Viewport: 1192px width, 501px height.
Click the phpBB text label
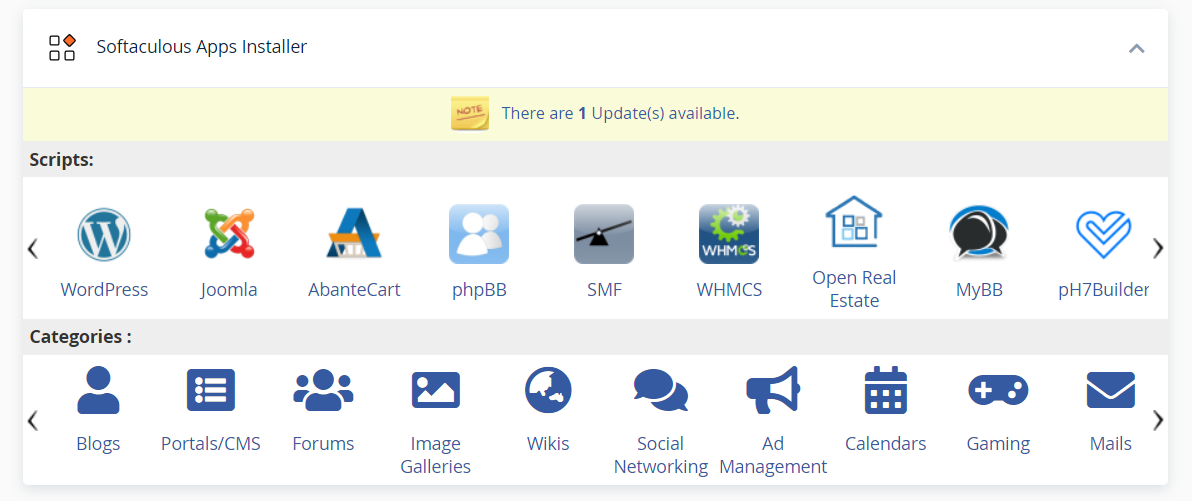point(479,290)
